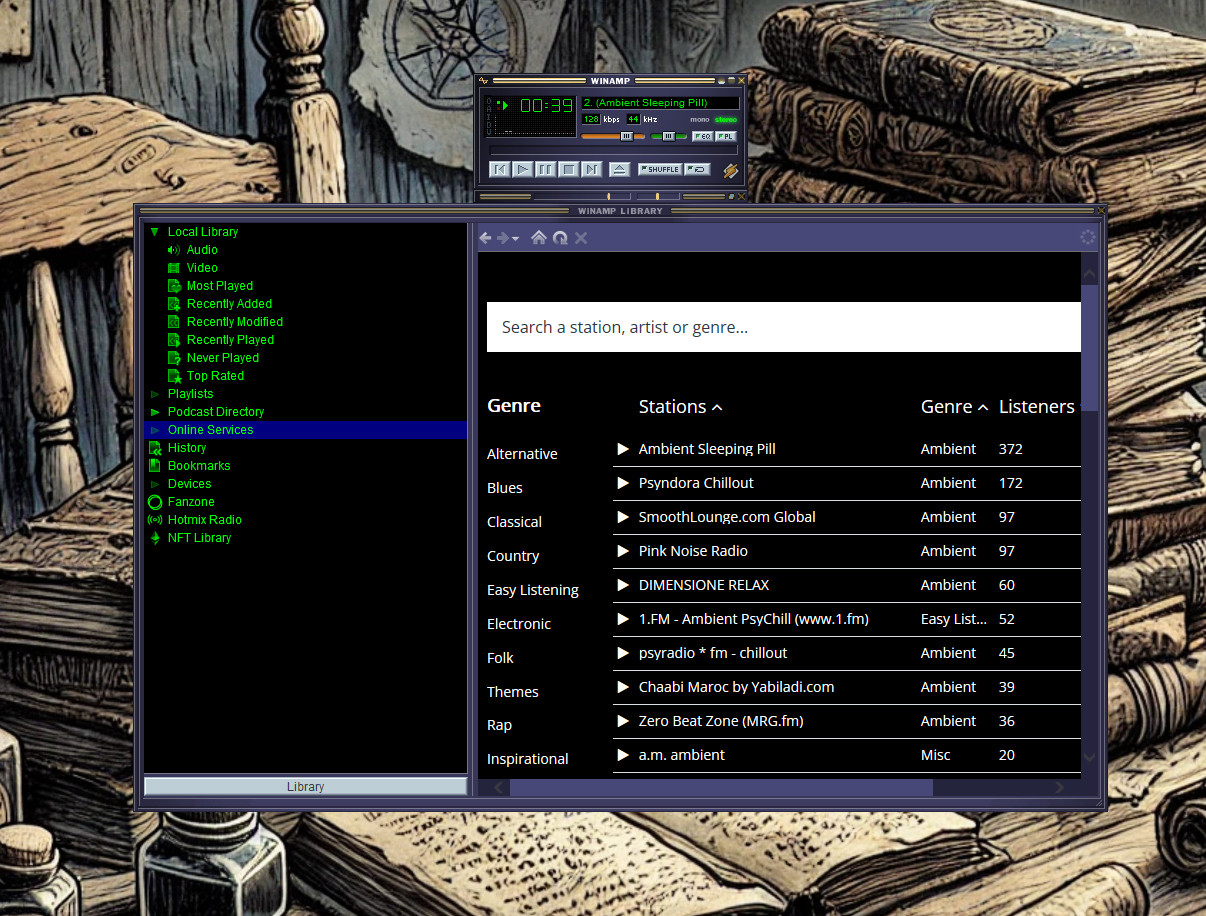This screenshot has height=916, width=1206.
Task: Click the Play button in Winamp player
Action: click(x=523, y=169)
